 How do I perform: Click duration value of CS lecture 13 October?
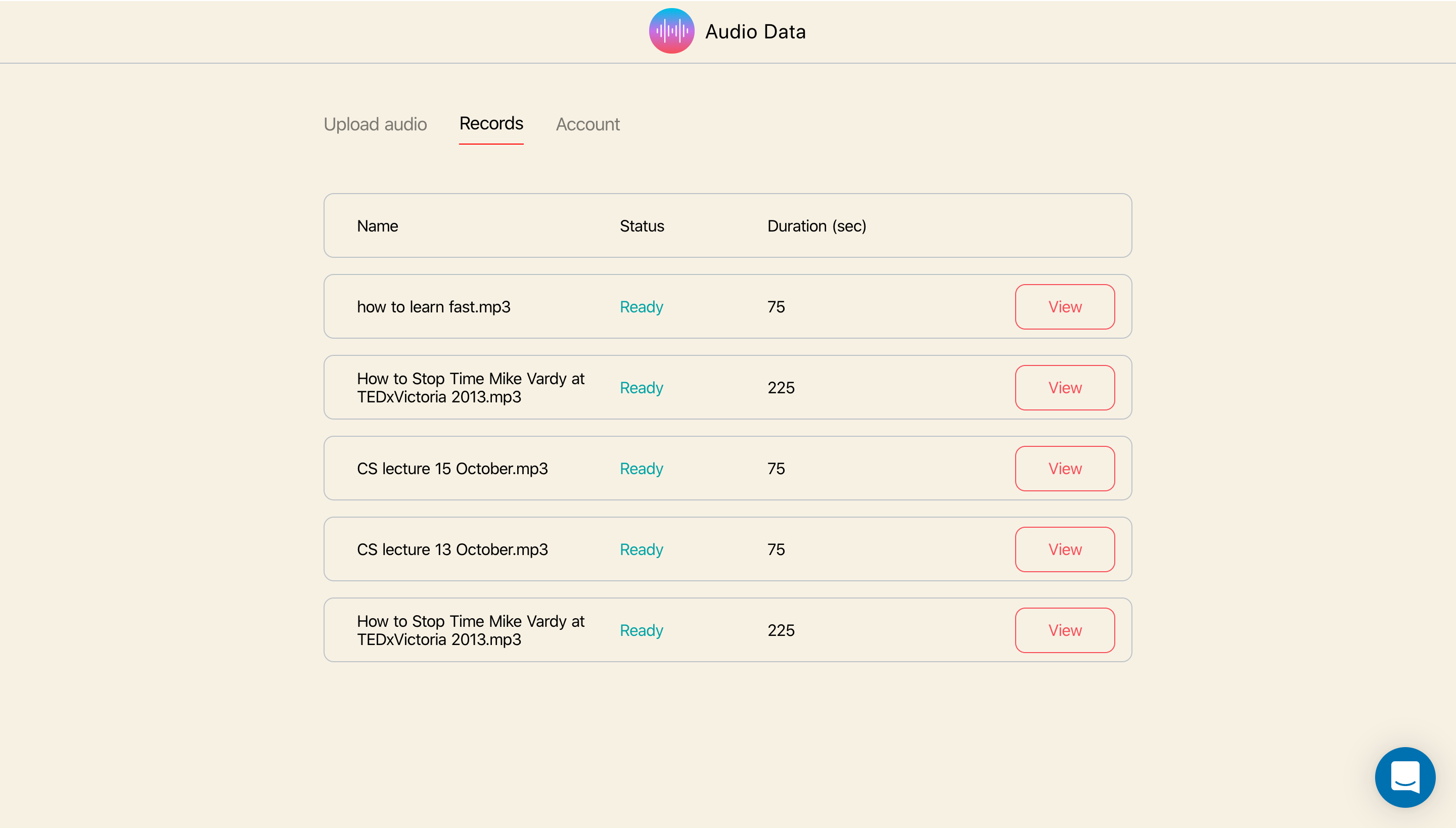[776, 549]
